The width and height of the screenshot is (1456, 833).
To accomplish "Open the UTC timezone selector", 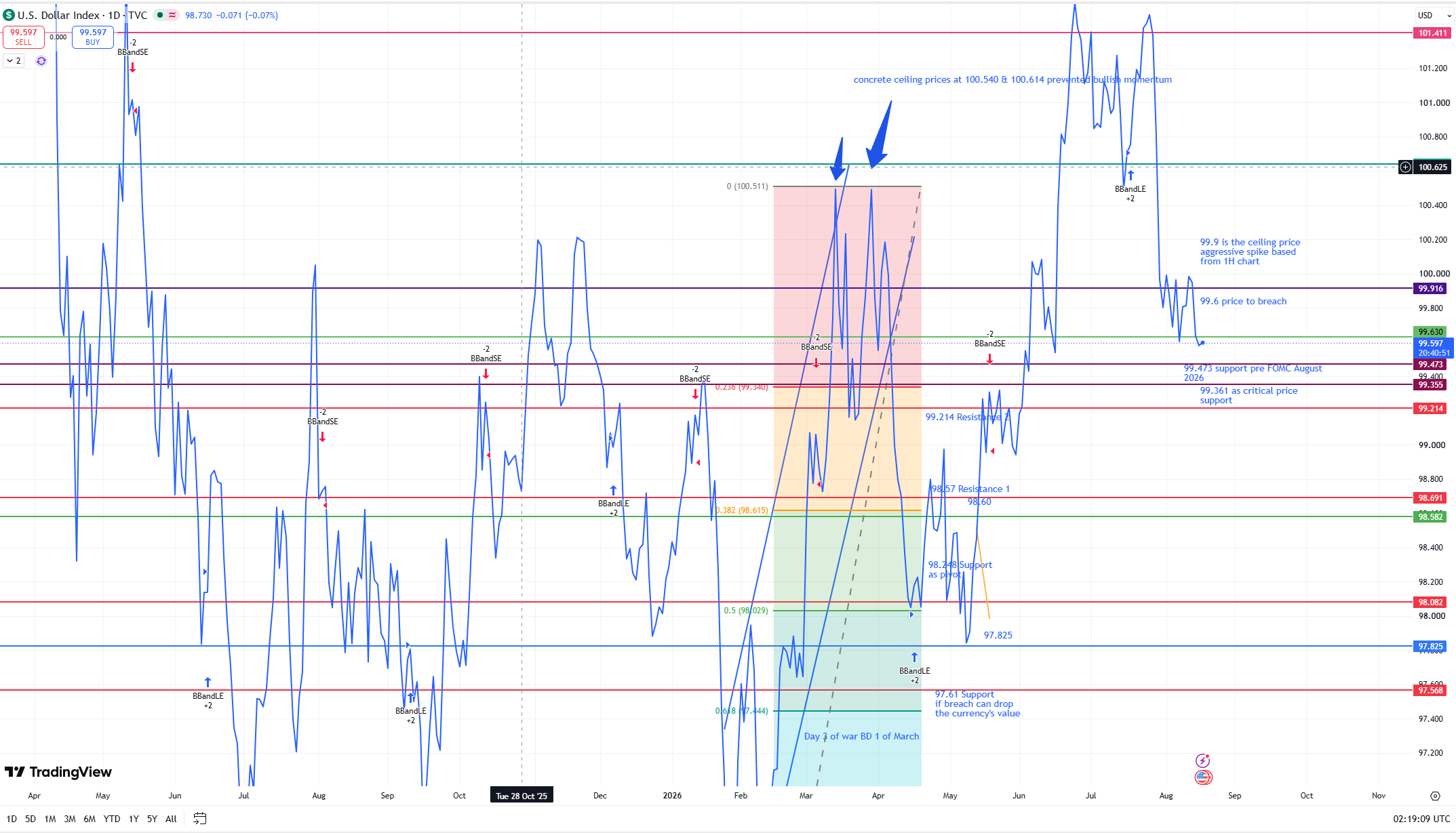I will 1421,819.
